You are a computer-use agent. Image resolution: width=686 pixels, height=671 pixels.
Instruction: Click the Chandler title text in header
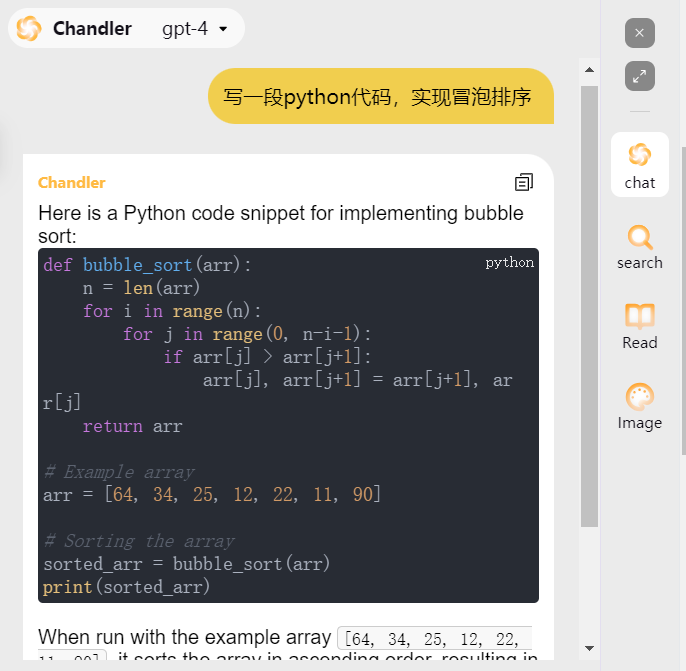tap(92, 29)
